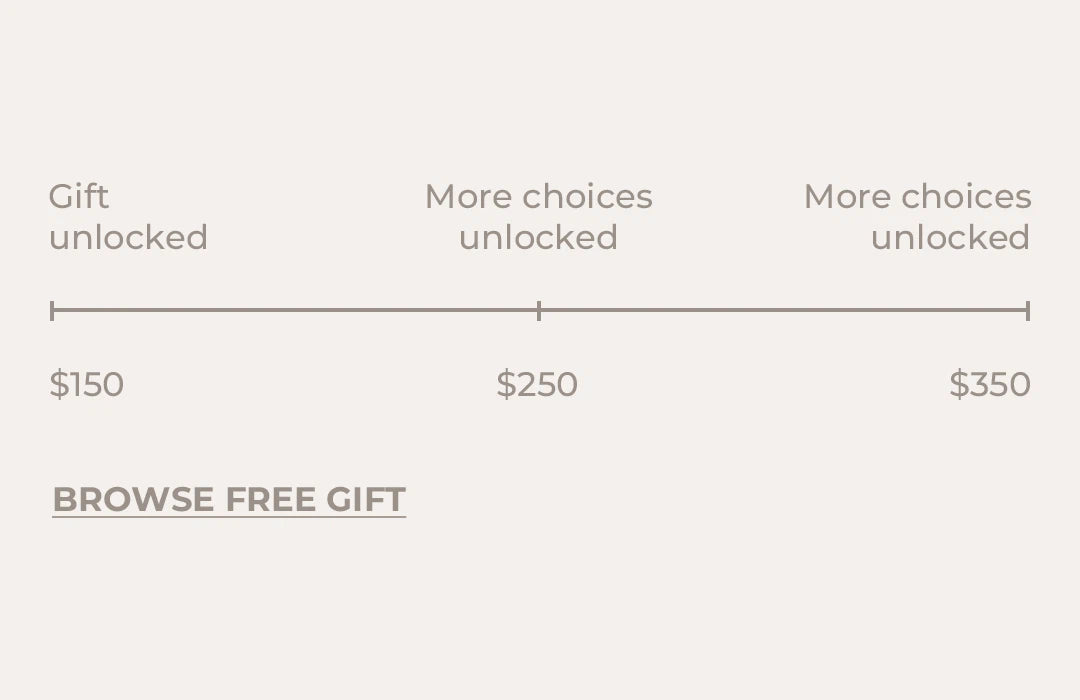Click "unlocked" in the center milestone label
Image resolution: width=1080 pixels, height=700 pixels.
click(x=538, y=238)
